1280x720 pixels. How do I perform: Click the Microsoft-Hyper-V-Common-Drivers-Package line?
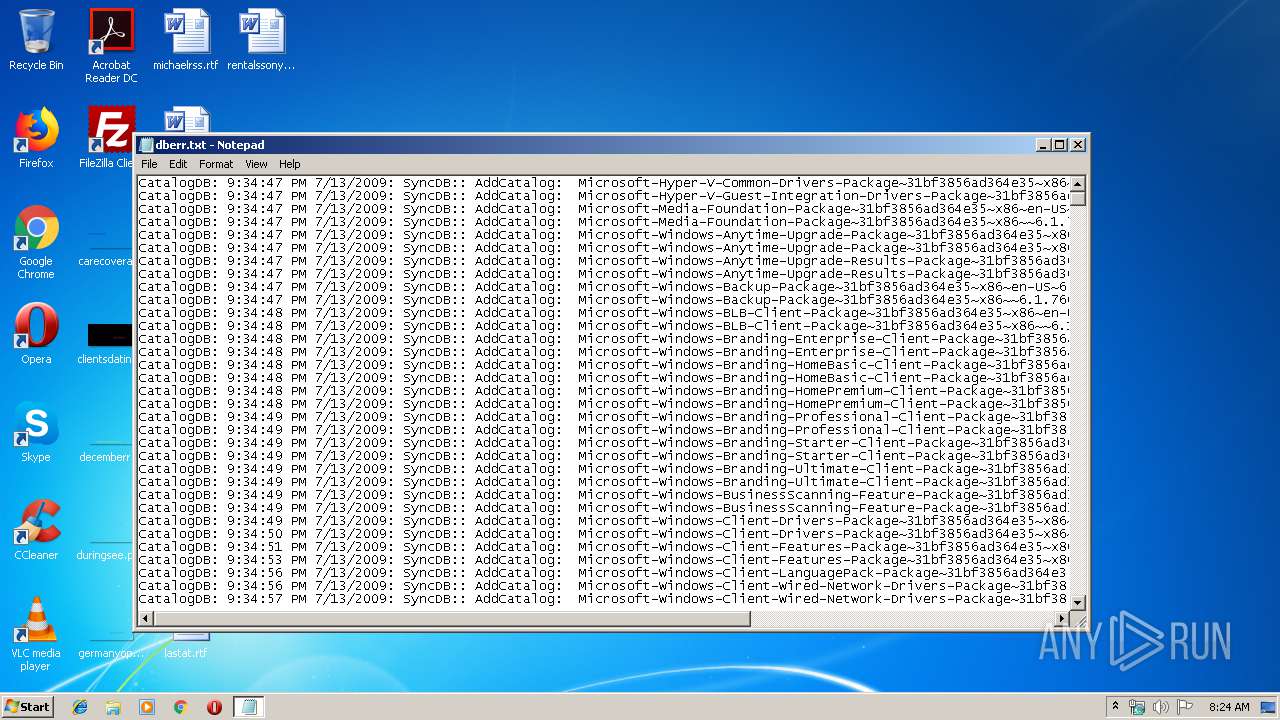tap(603, 183)
